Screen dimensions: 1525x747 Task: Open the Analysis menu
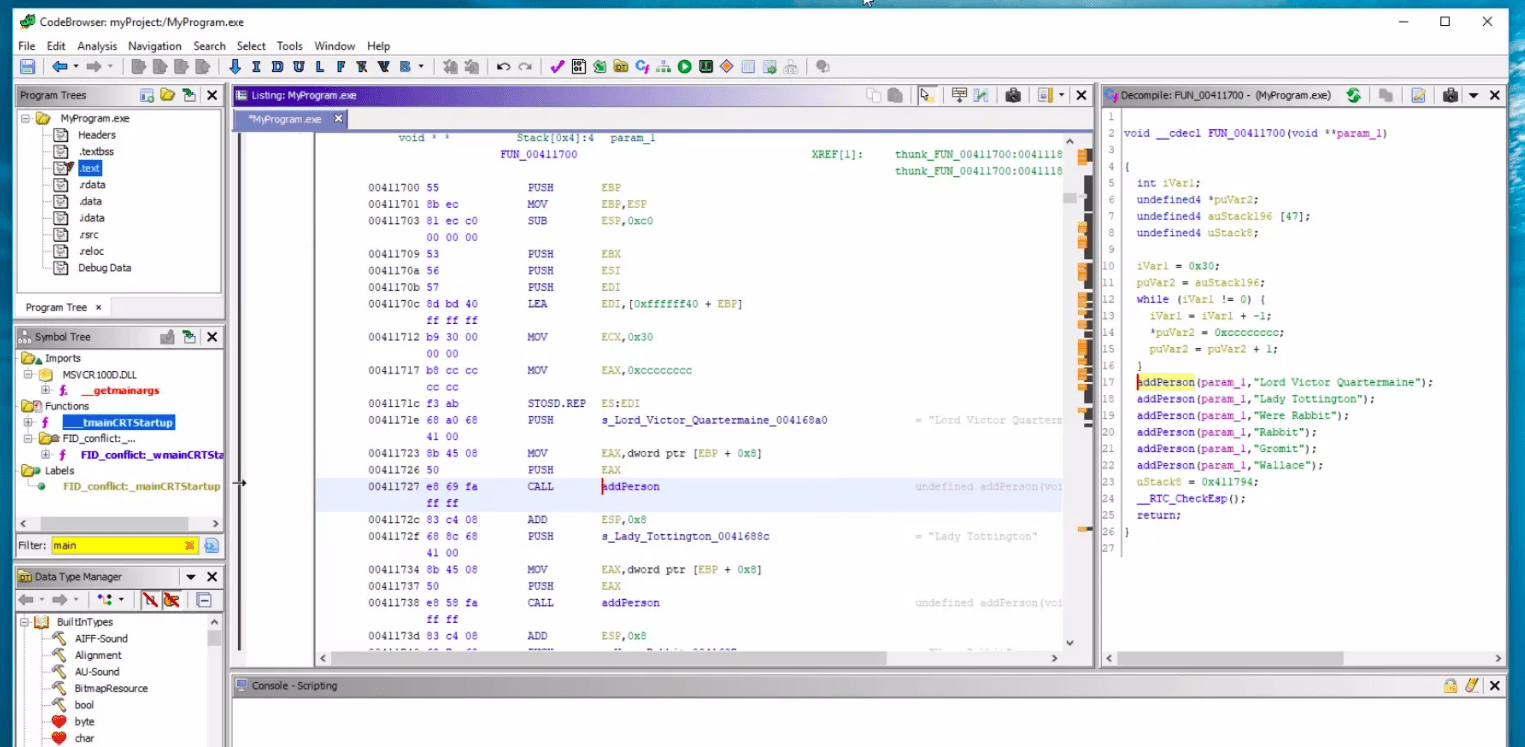(97, 46)
